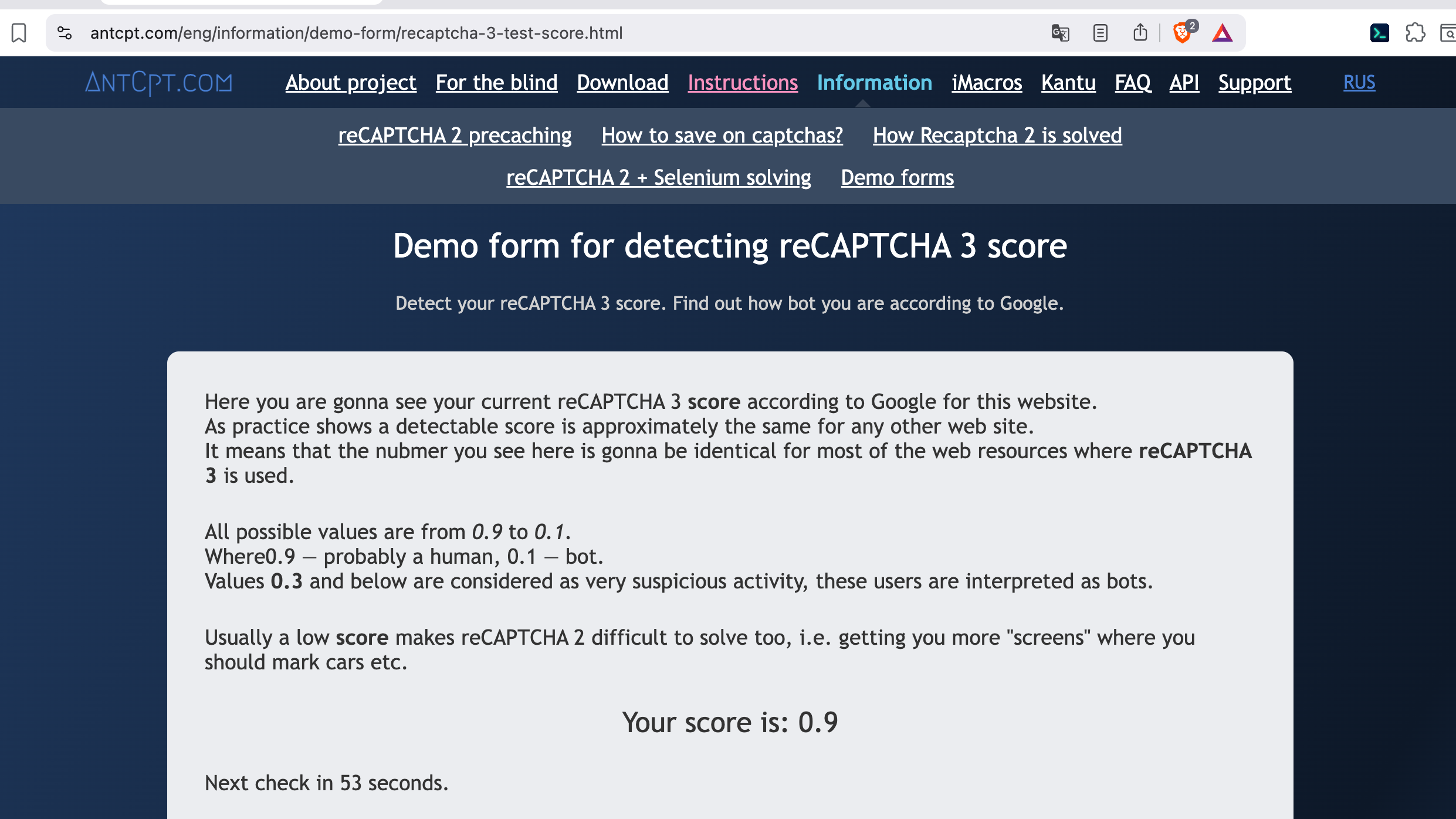The image size is (1456, 819).
Task: Open the iMacros menu item
Action: pyautogui.click(x=987, y=83)
